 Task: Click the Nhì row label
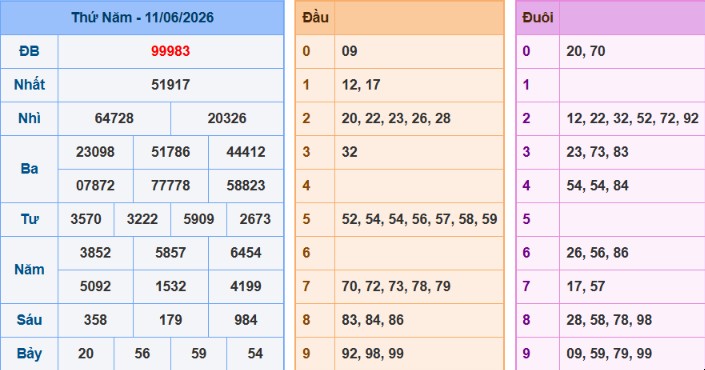(x=29, y=118)
